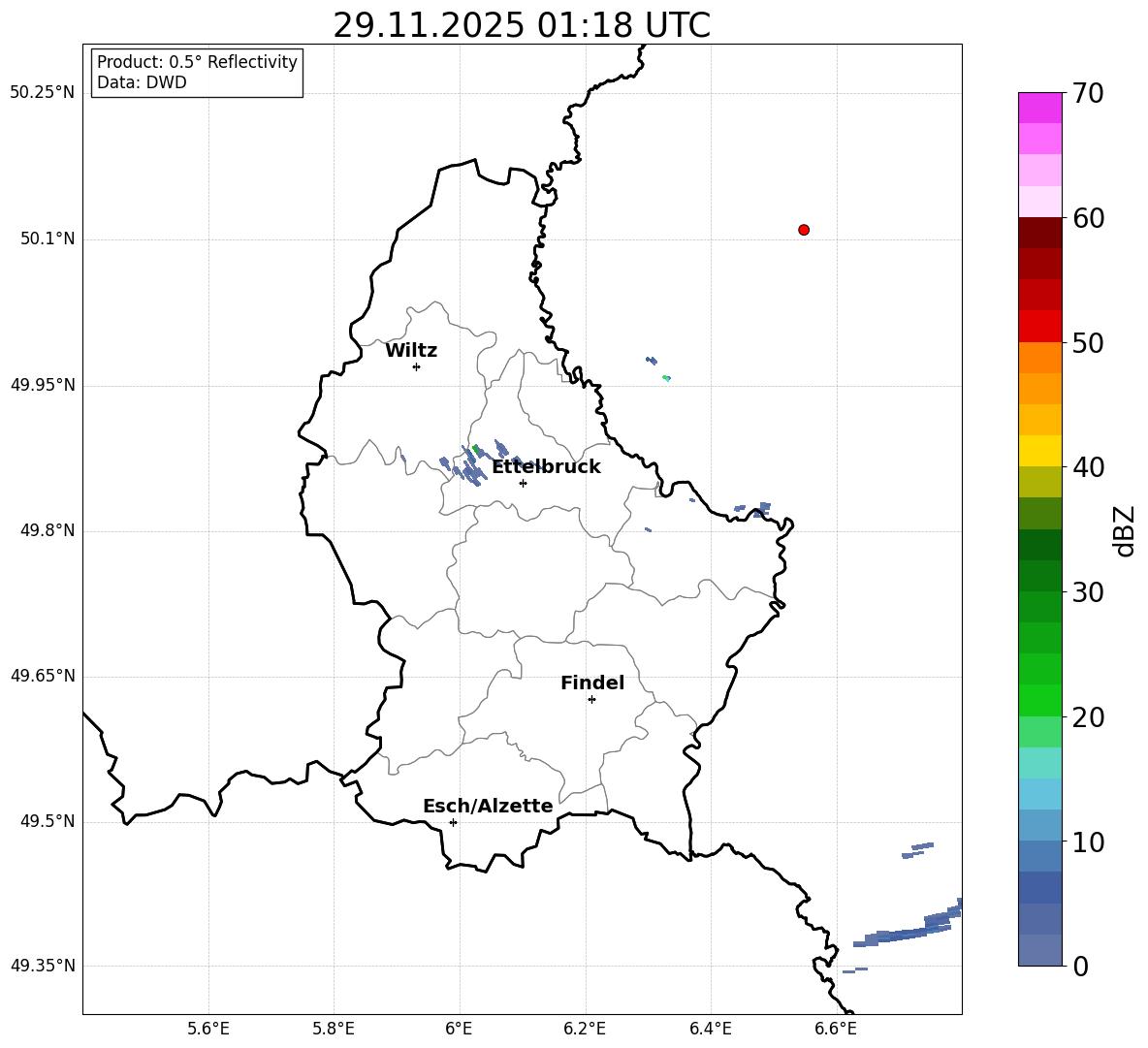Click the 60 colorbar tick label
The image size is (1148, 1048).
click(x=1088, y=218)
